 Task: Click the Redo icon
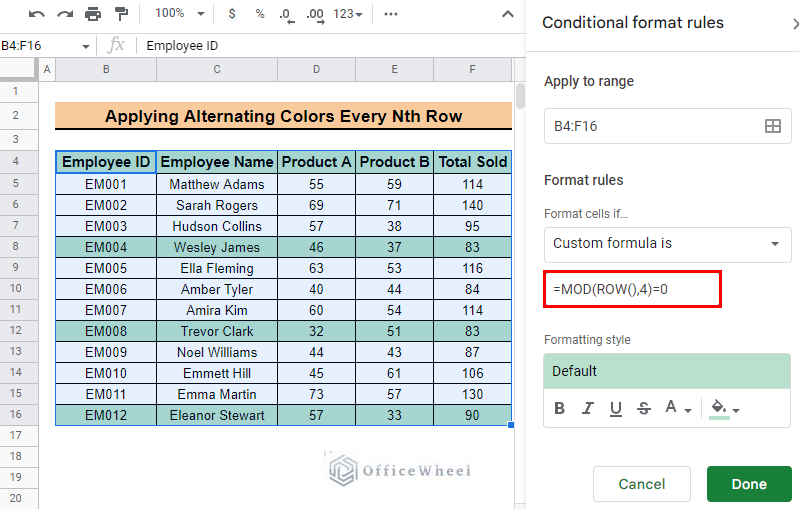click(65, 14)
